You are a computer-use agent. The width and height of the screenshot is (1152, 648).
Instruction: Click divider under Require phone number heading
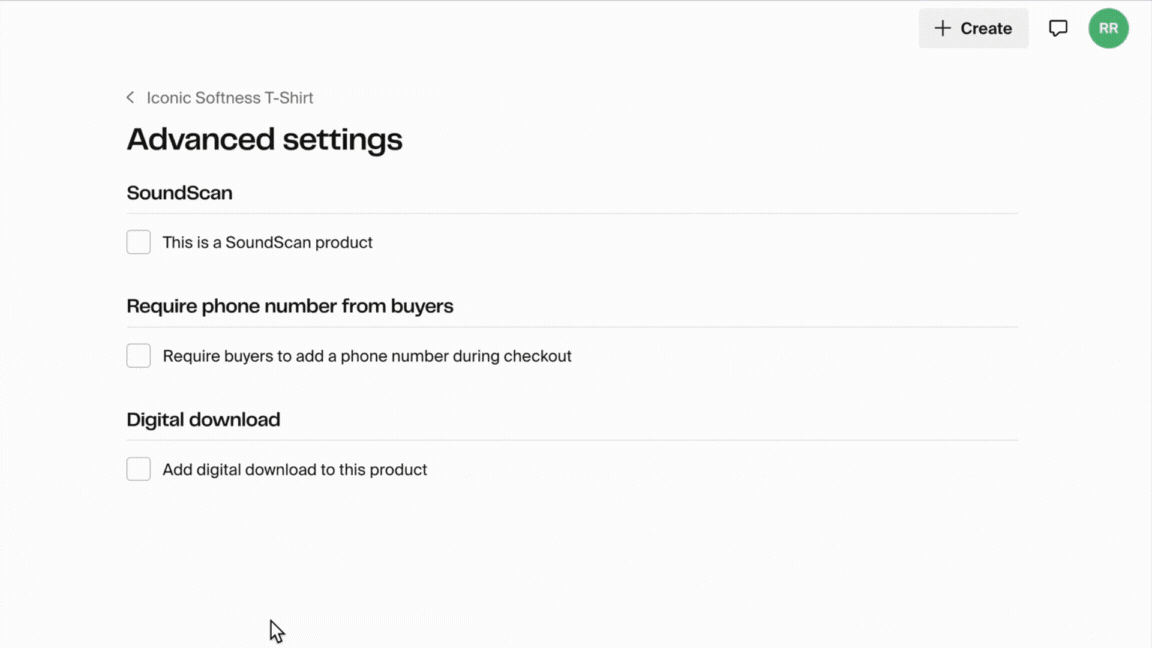pyautogui.click(x=572, y=327)
